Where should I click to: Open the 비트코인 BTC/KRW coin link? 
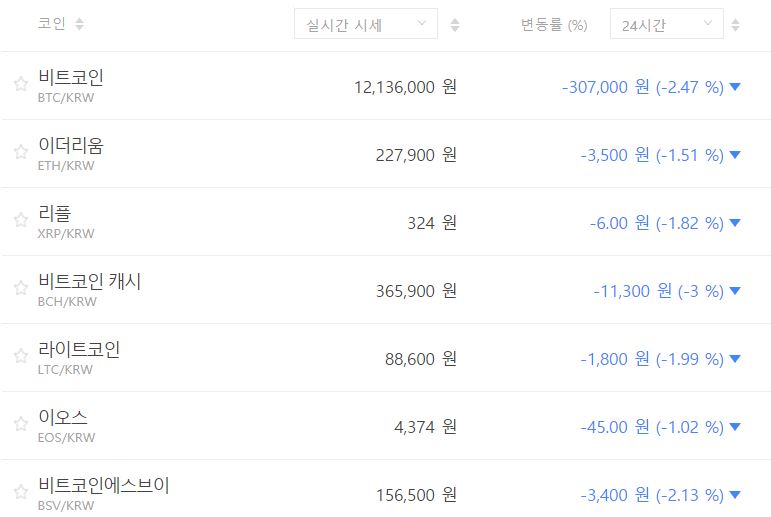(x=71, y=78)
